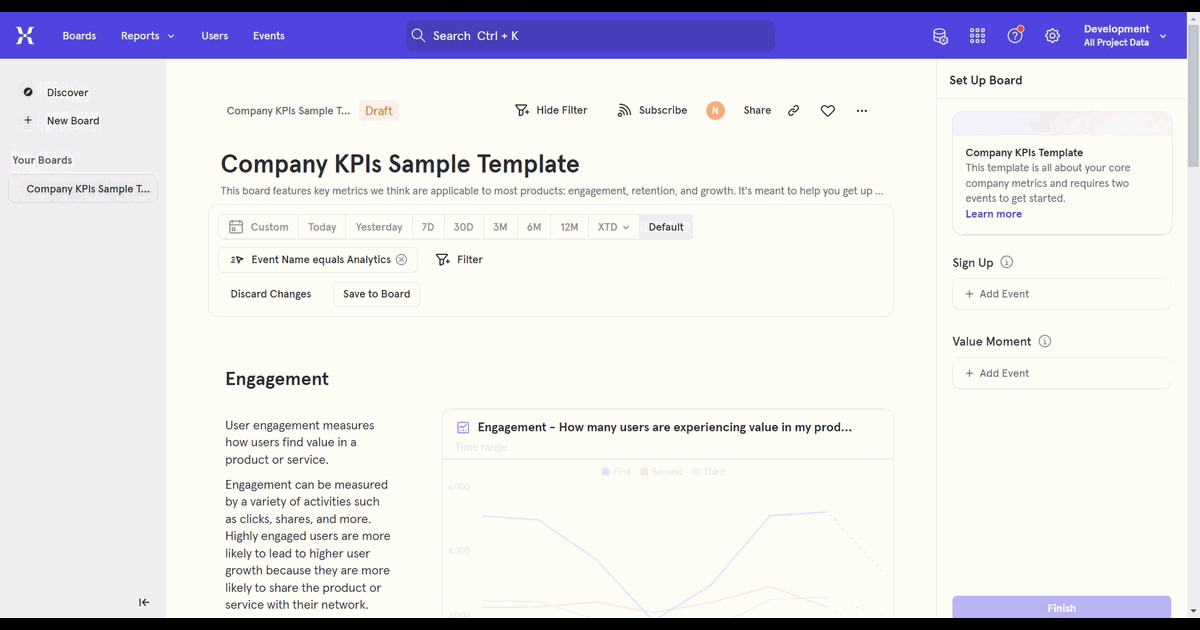This screenshot has height=630, width=1200.
Task: Click the Discover sidebar item
Action: 67,92
